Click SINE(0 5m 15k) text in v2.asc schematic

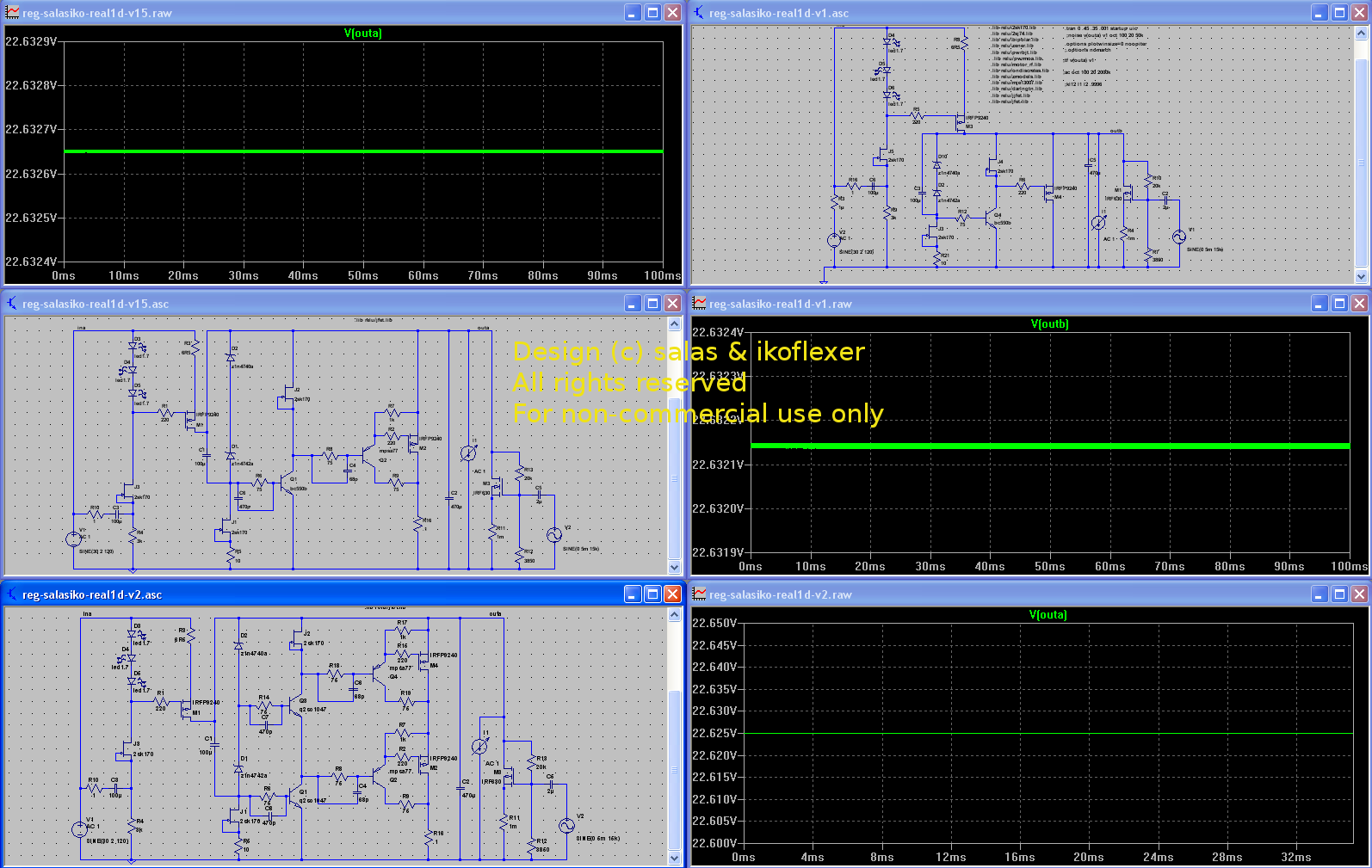tap(597, 839)
